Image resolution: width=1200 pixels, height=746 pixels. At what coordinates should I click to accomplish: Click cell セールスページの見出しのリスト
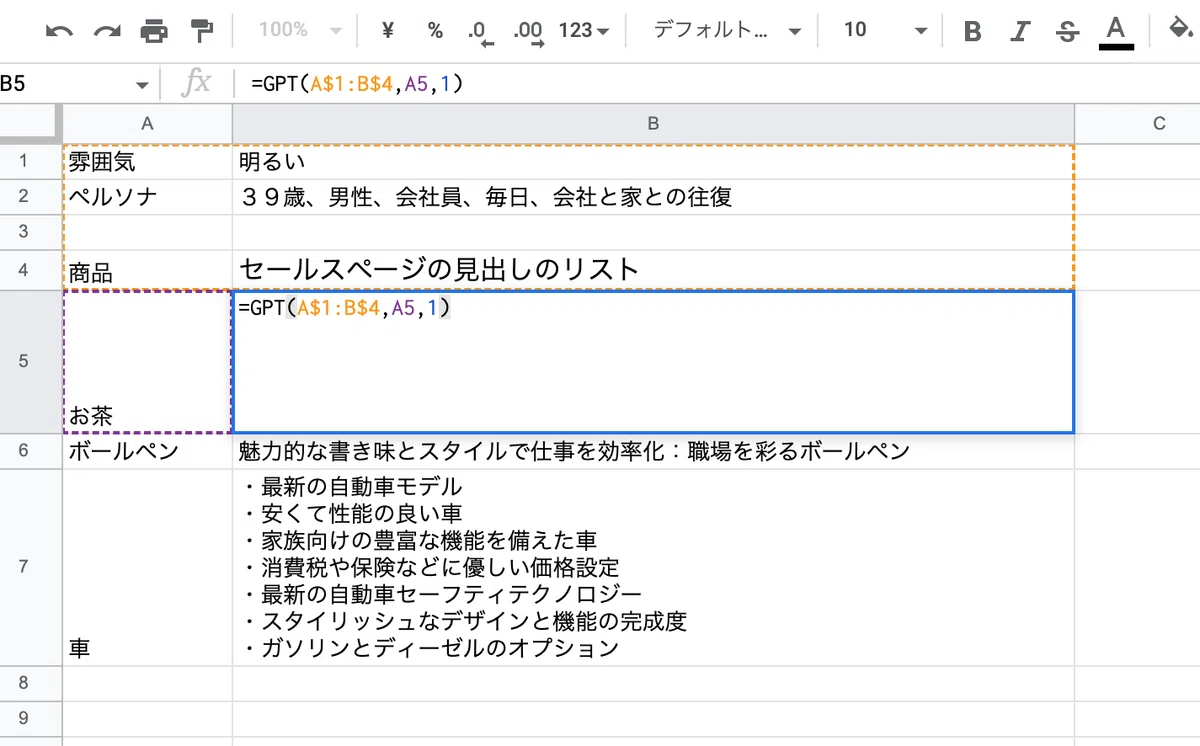point(653,270)
